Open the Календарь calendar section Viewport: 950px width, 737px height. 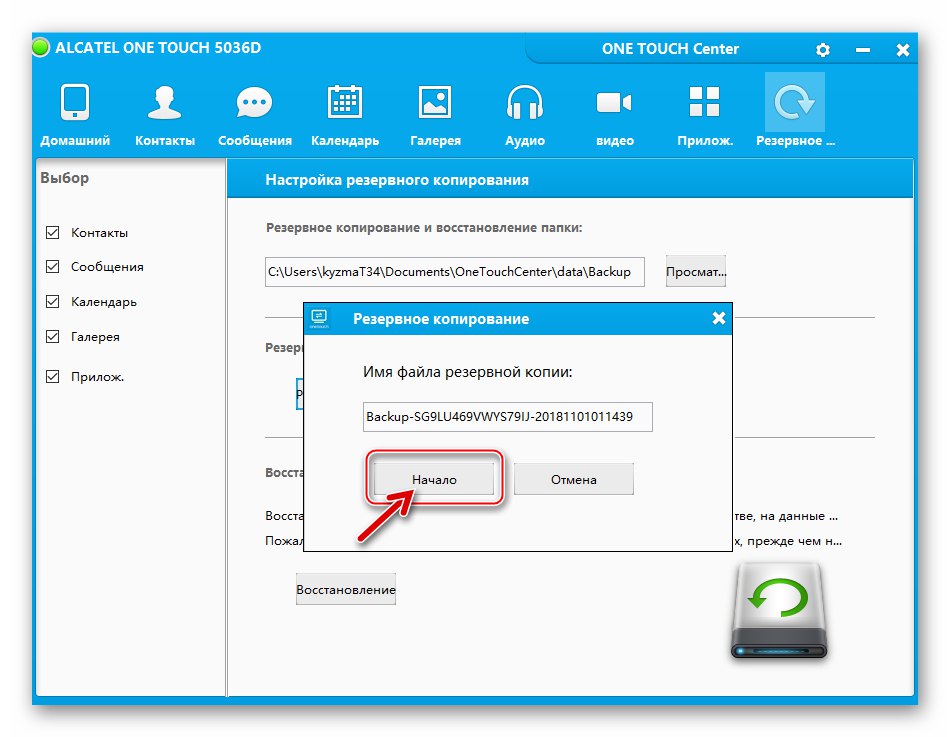click(x=345, y=114)
